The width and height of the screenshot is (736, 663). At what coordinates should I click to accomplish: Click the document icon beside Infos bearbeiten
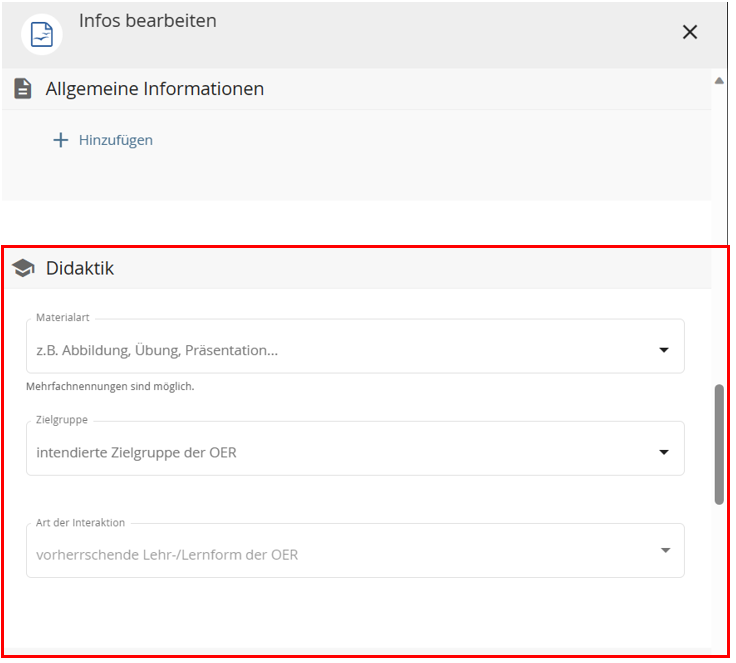pos(42,34)
